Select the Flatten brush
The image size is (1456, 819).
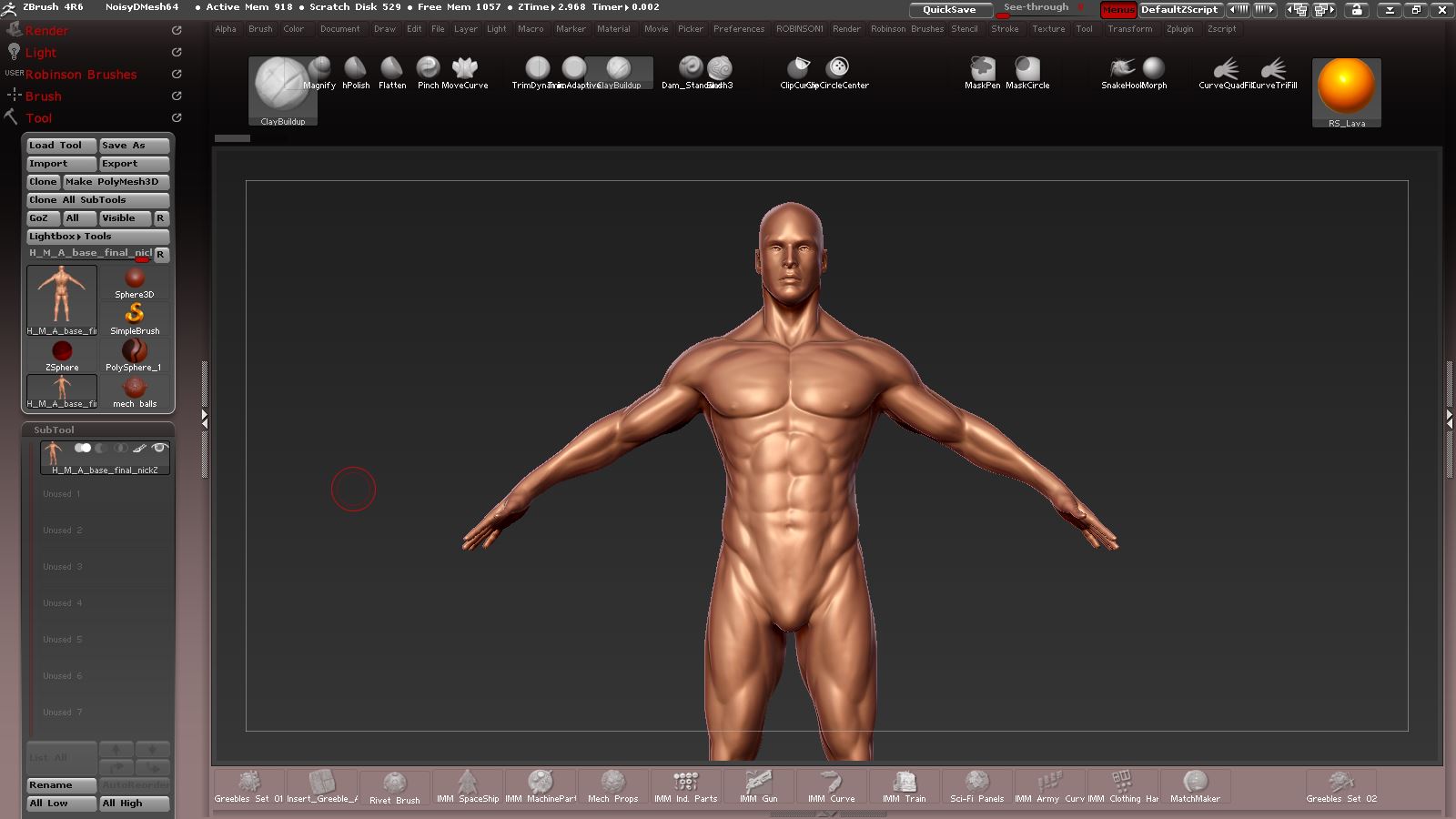click(392, 73)
